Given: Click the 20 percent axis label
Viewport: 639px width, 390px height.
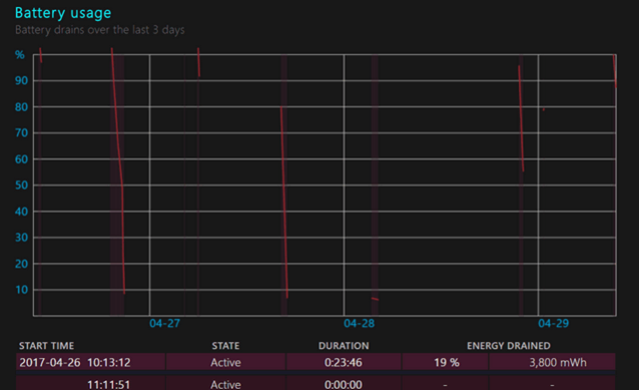Looking at the screenshot, I should (22, 264).
